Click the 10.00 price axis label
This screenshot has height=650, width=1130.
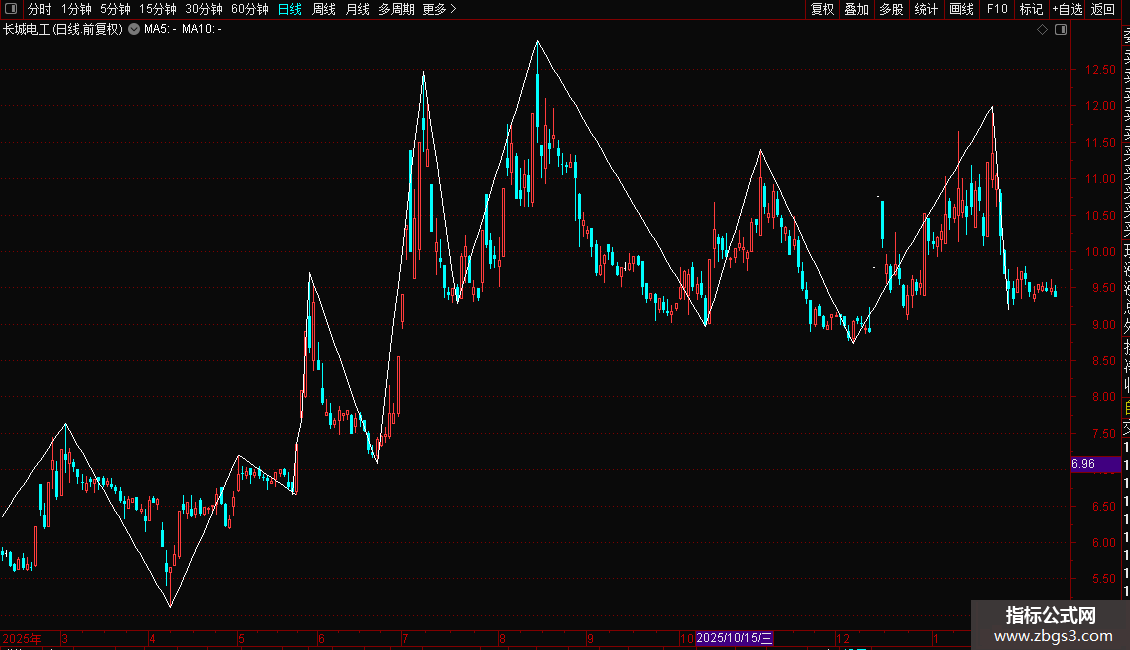tap(1100, 251)
